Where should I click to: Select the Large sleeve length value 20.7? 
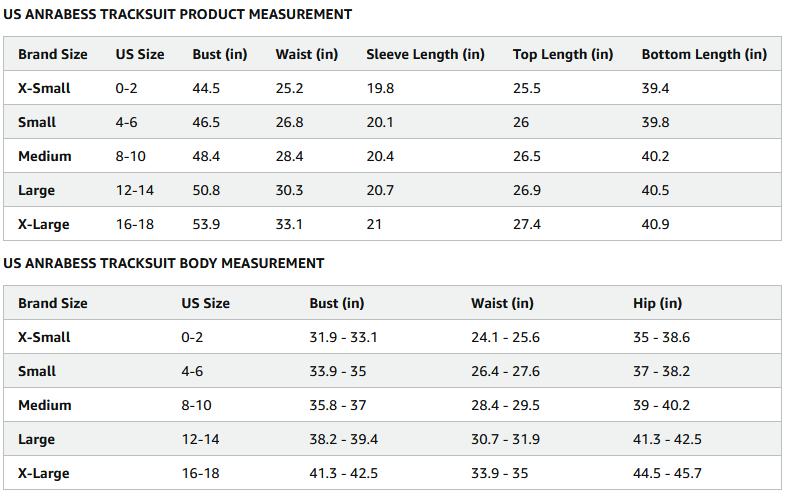tap(380, 190)
